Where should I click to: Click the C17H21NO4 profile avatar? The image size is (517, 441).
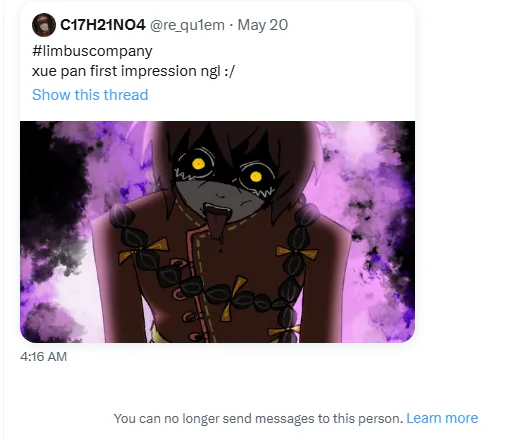coord(44,25)
